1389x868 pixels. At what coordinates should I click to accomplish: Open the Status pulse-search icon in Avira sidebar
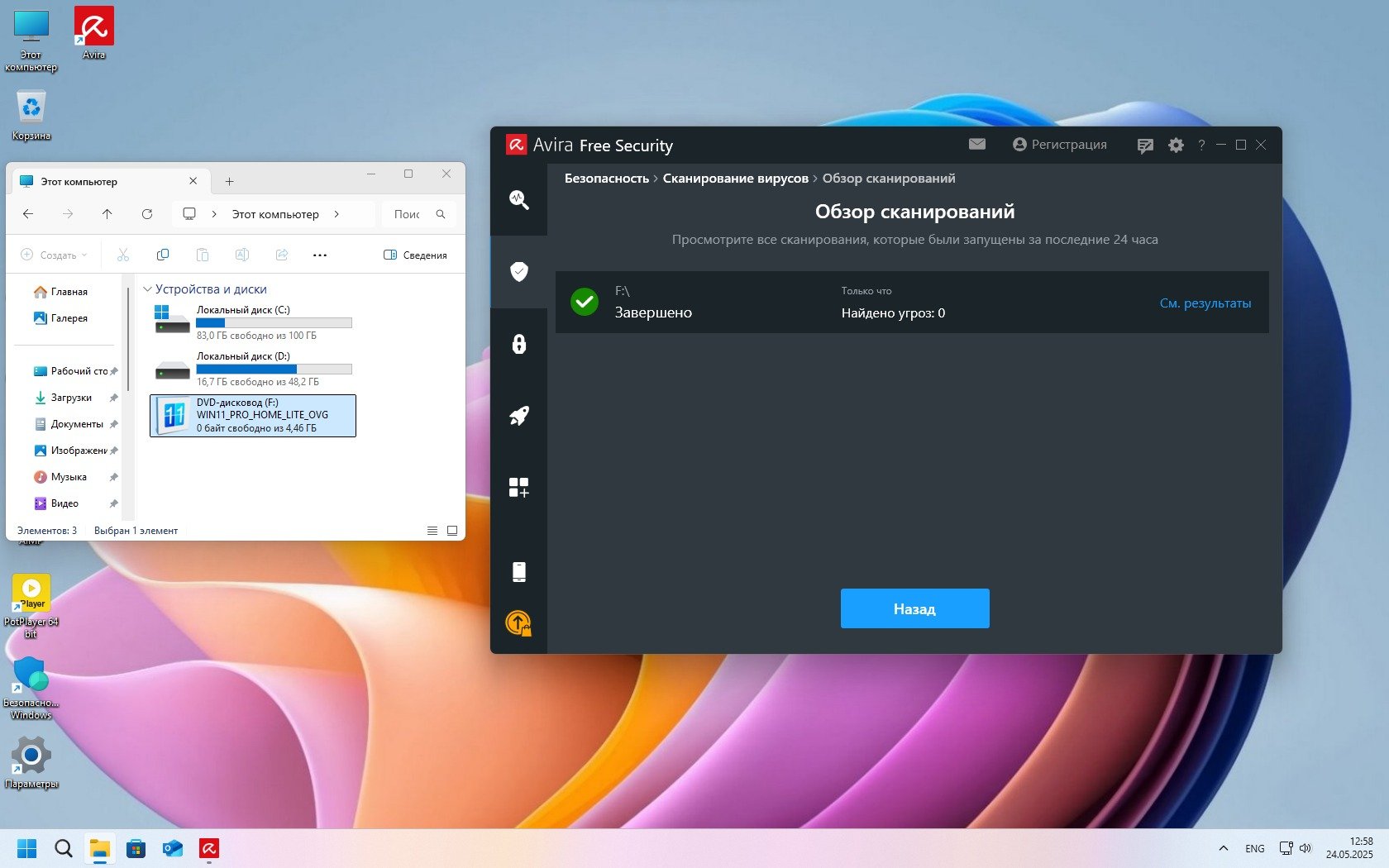[518, 199]
